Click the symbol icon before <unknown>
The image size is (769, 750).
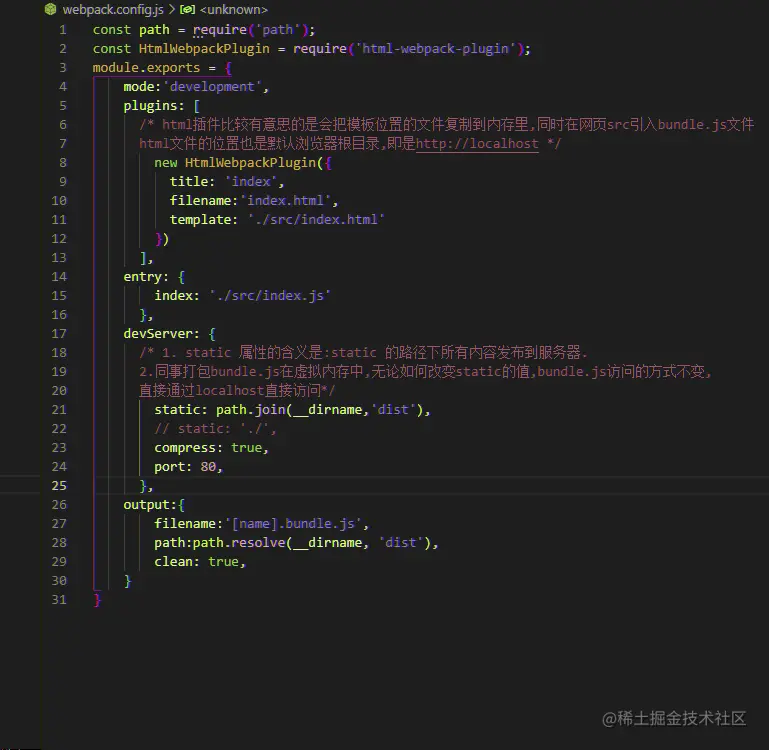(187, 9)
